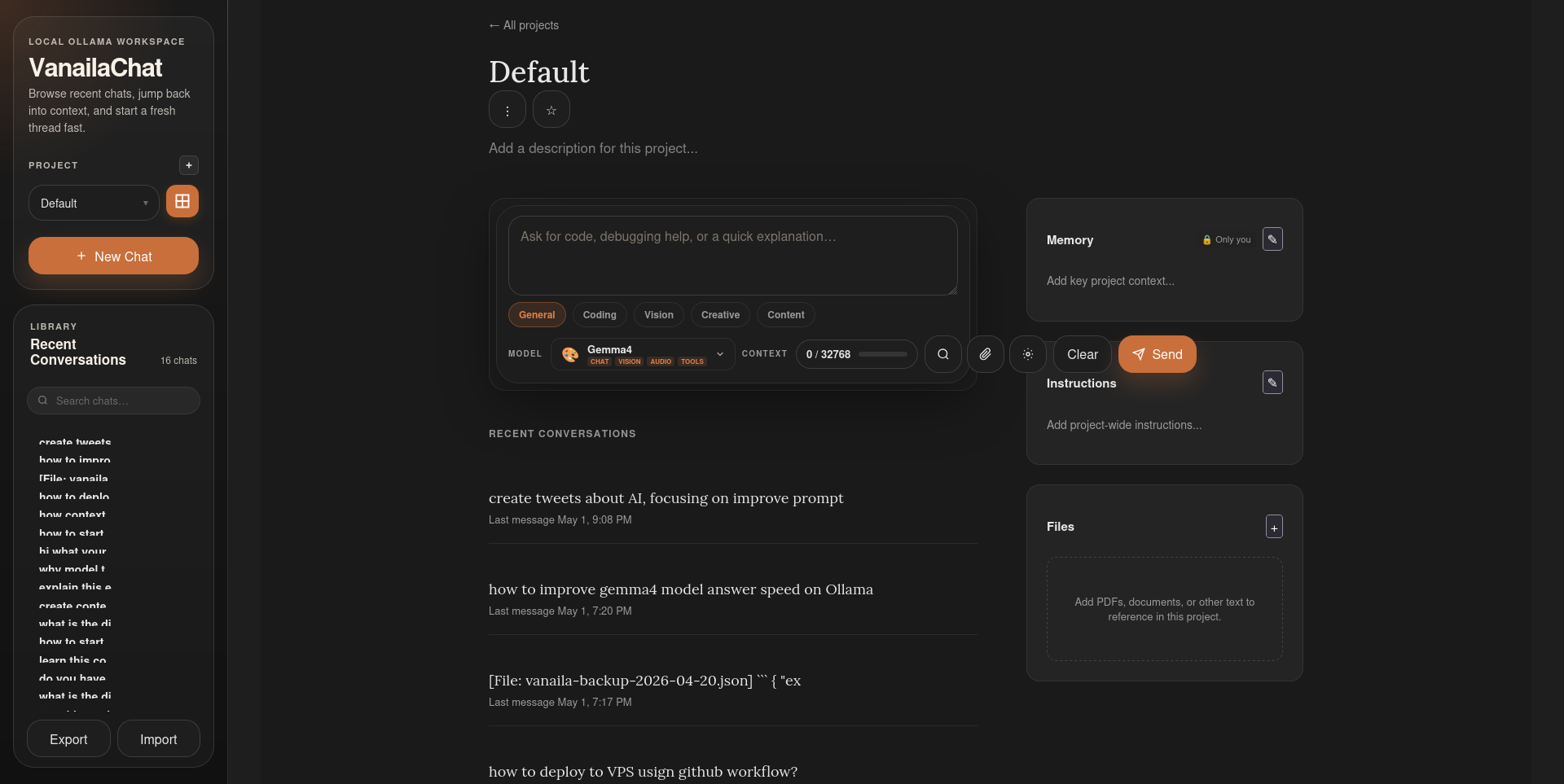Click the Default project heading
1564x784 pixels.
tap(539, 72)
